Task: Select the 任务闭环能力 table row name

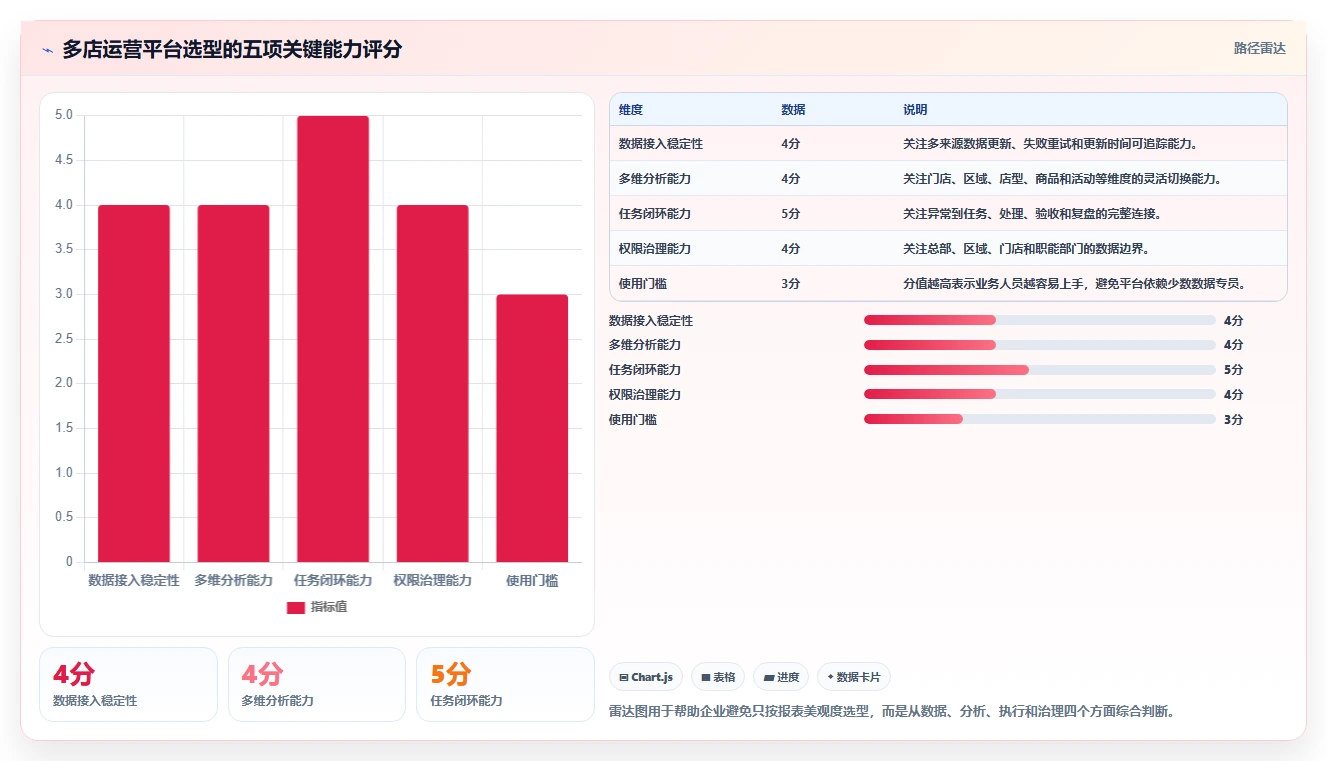Action: coord(655,214)
